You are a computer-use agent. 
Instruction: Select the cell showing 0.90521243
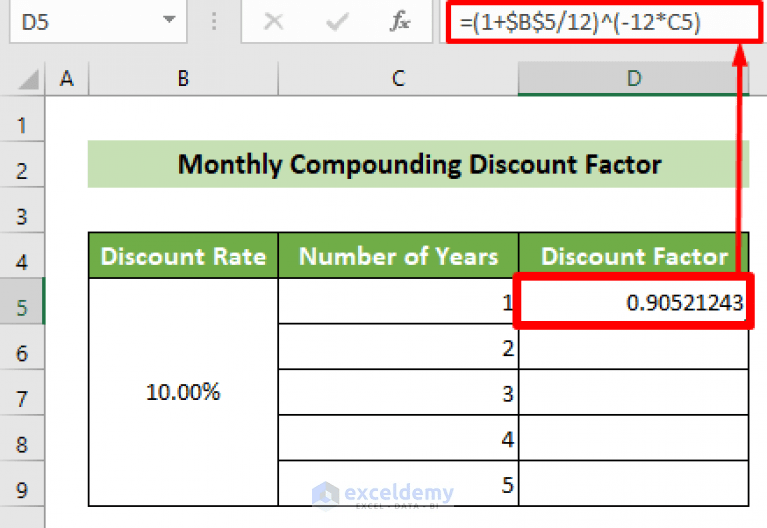[633, 302]
